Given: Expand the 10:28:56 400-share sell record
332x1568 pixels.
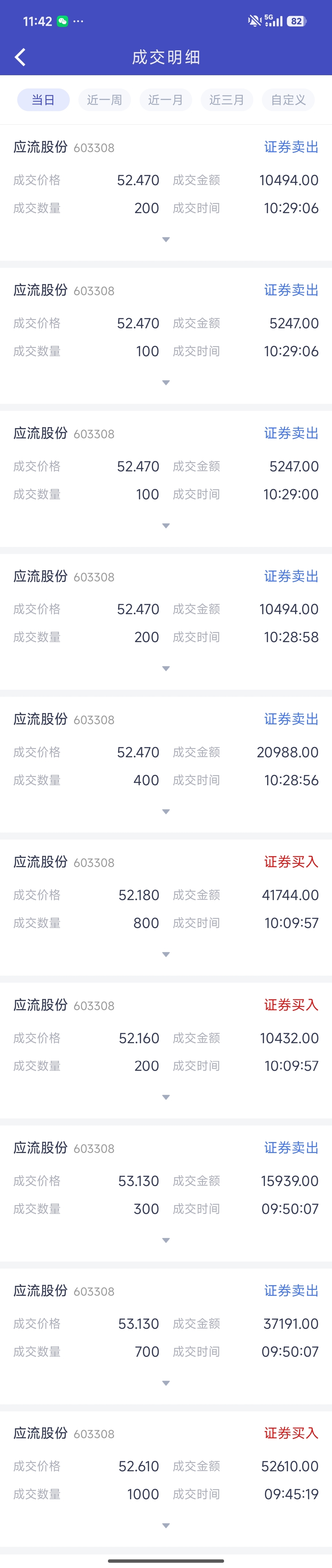Looking at the screenshot, I should (x=166, y=811).
